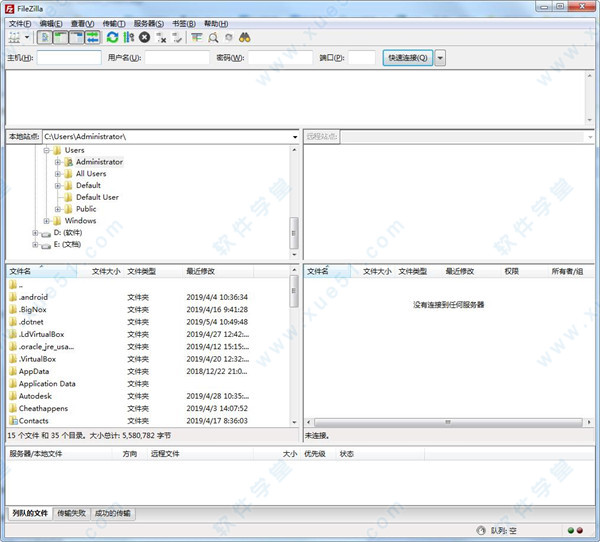Open the Site Manager icon

15,38
